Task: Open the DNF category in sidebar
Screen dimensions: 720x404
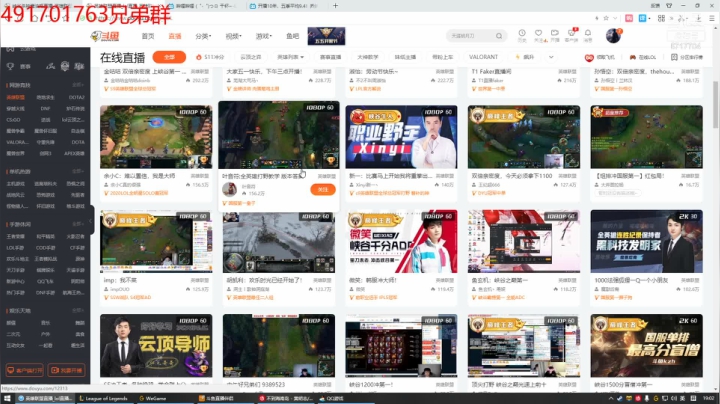Action: tap(45, 109)
